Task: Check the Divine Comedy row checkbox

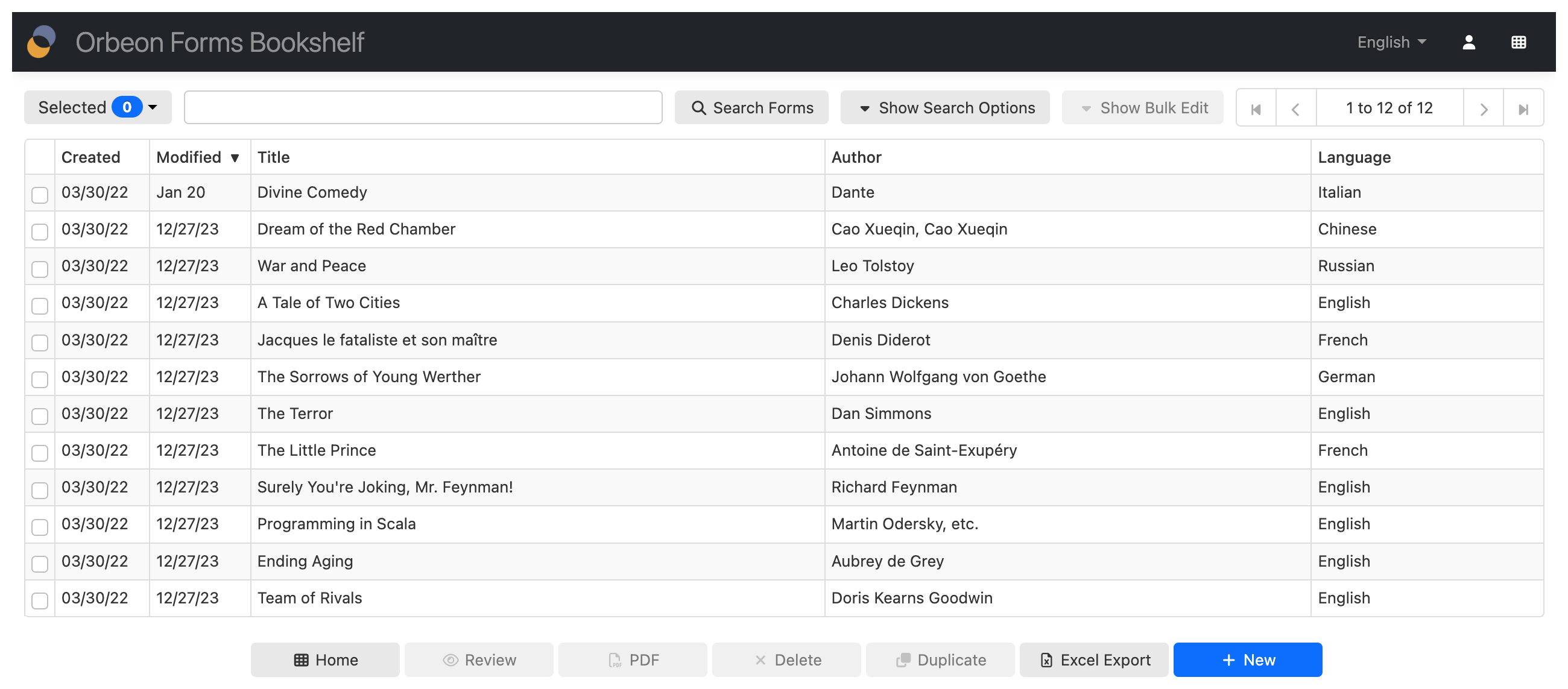Action: [x=40, y=195]
